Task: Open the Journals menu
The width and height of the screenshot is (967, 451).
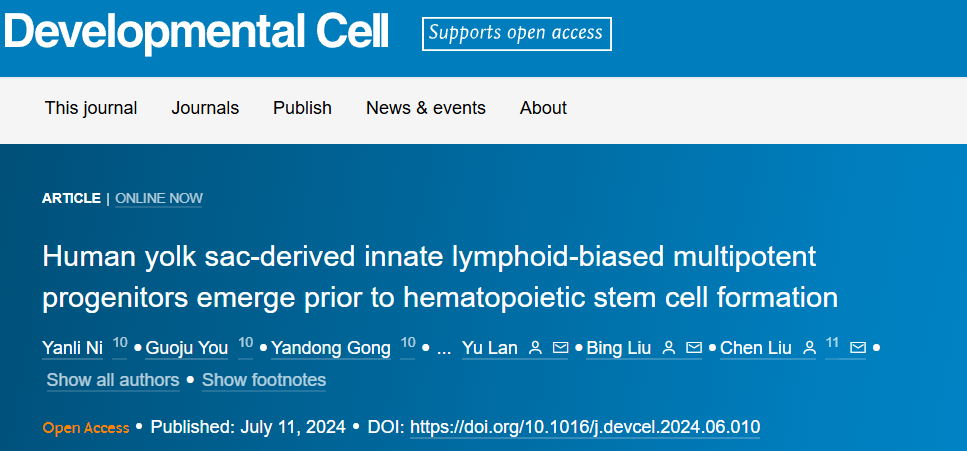Action: [x=205, y=108]
